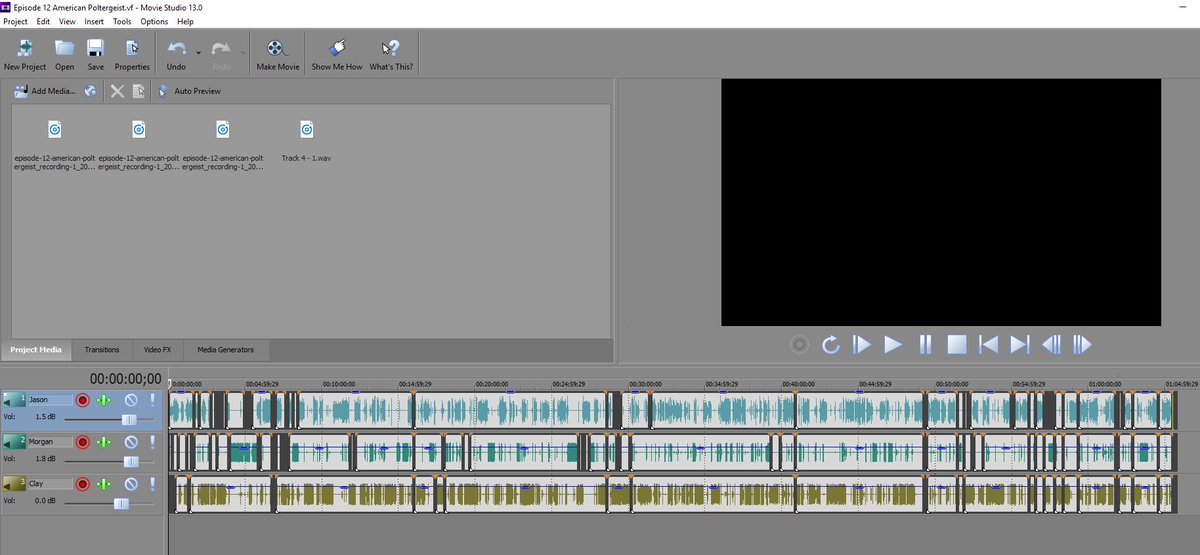Select track 2 via its number icon
Screen dimensions: 1200x555
click(x=16, y=441)
